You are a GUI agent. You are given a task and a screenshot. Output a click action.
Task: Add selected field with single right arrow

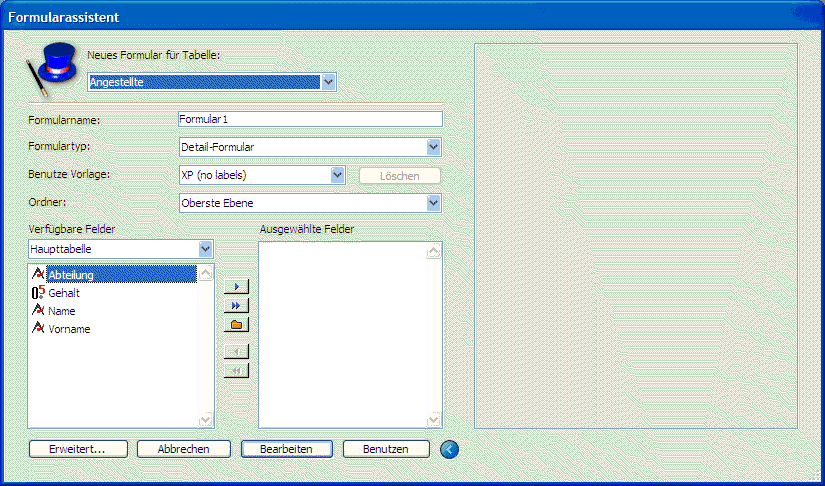(x=236, y=287)
